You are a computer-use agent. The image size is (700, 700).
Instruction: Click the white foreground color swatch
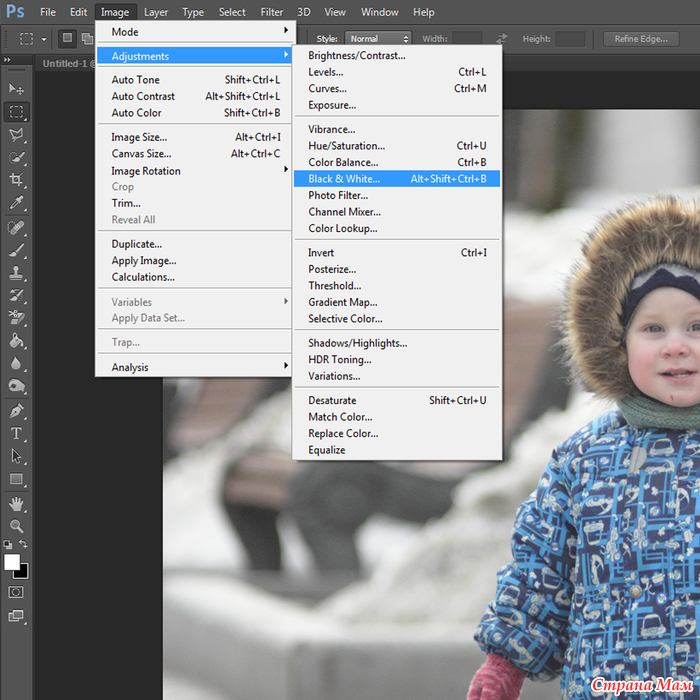tap(12, 563)
